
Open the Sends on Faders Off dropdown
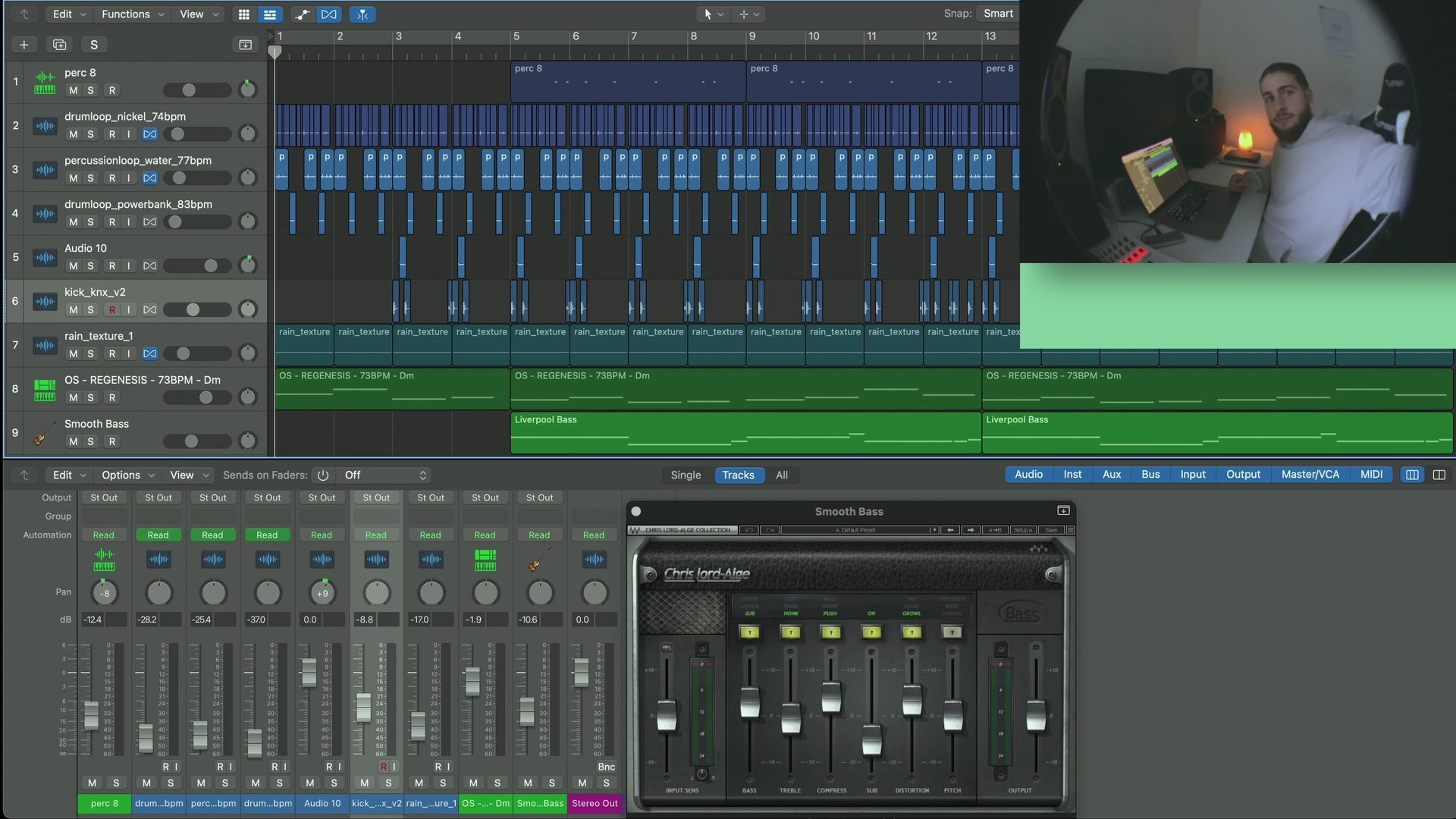click(384, 475)
